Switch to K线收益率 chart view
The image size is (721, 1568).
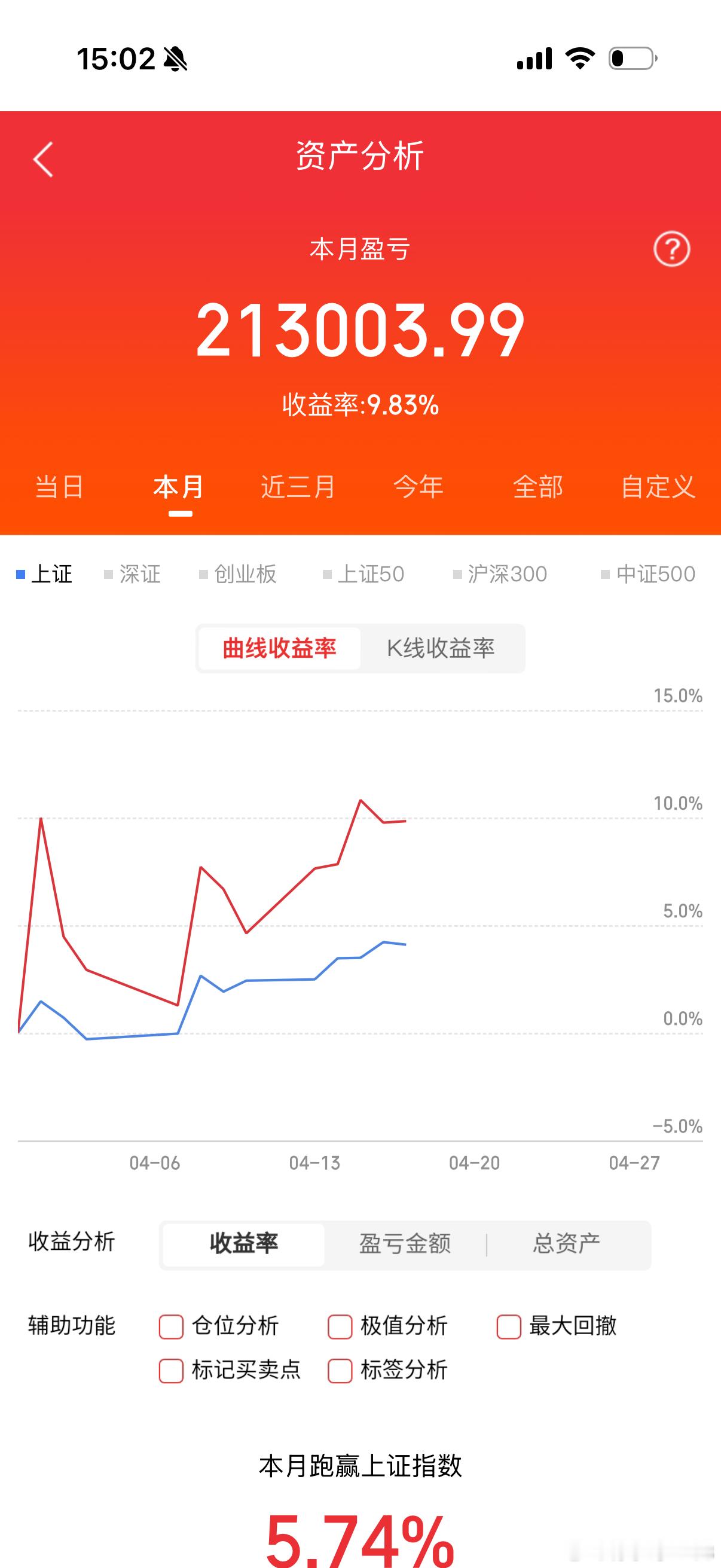[x=440, y=648]
